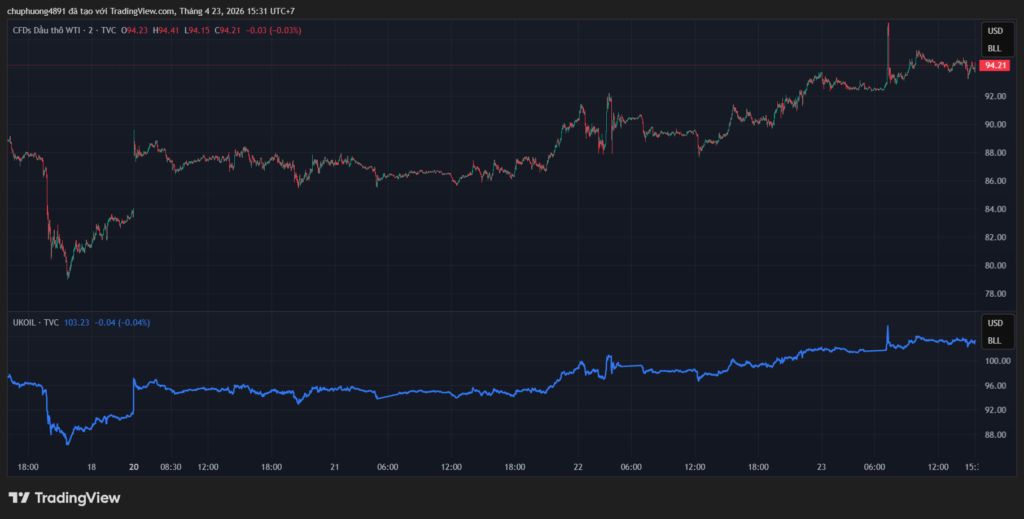
Task: Click the O94.23 open value in legend
Action: (136, 30)
